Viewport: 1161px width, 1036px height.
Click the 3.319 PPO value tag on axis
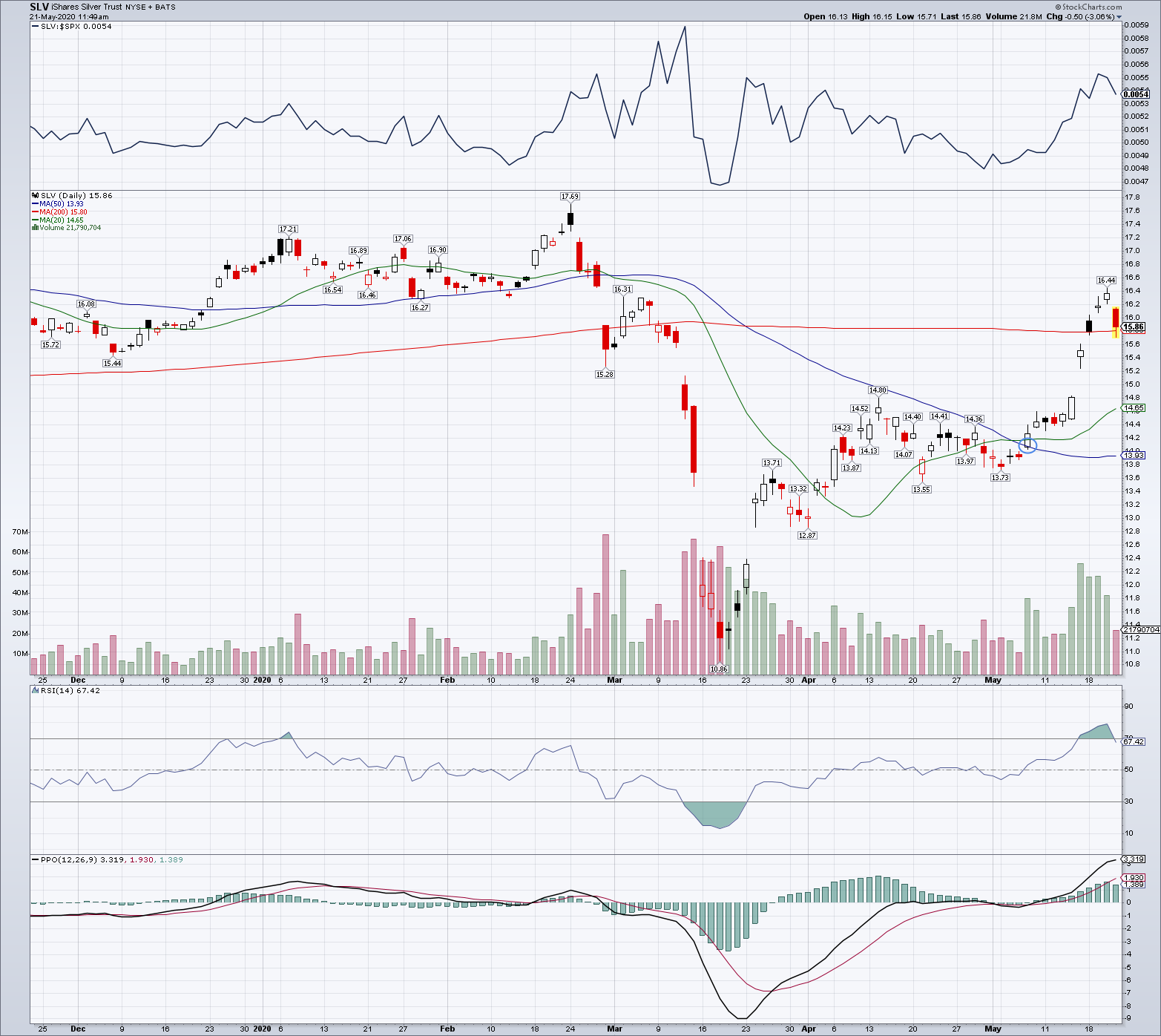pos(1133,859)
